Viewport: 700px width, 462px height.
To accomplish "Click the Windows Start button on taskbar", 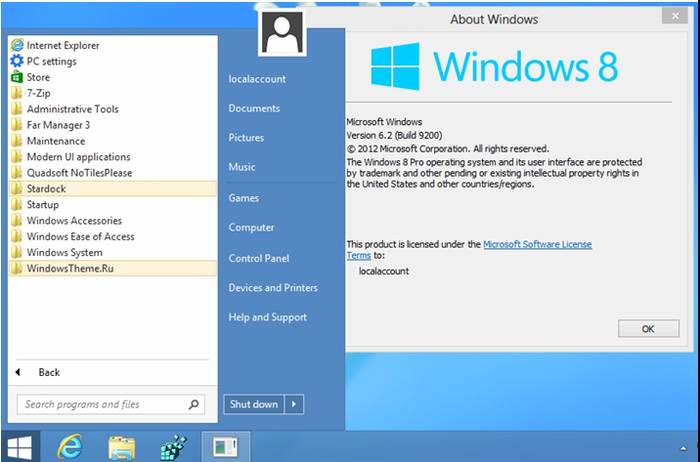I will click(19, 446).
